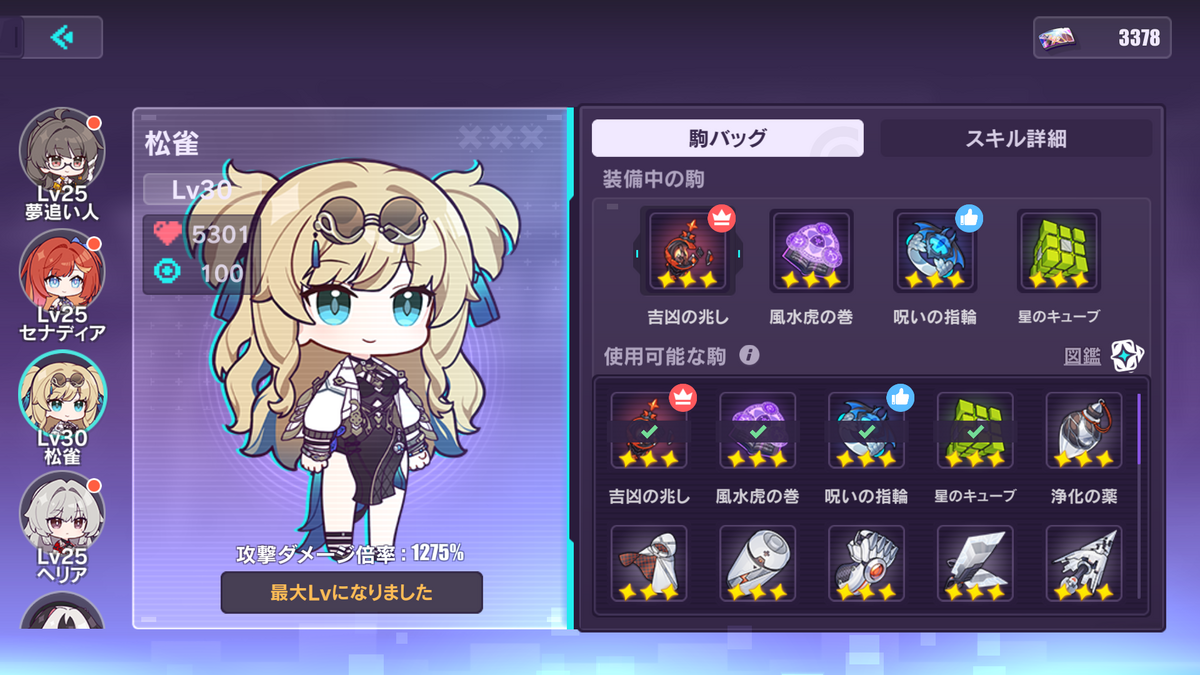Uncheck the equipped 風水虎の巻 in available pieces
This screenshot has width=1200, height=675.
[758, 430]
